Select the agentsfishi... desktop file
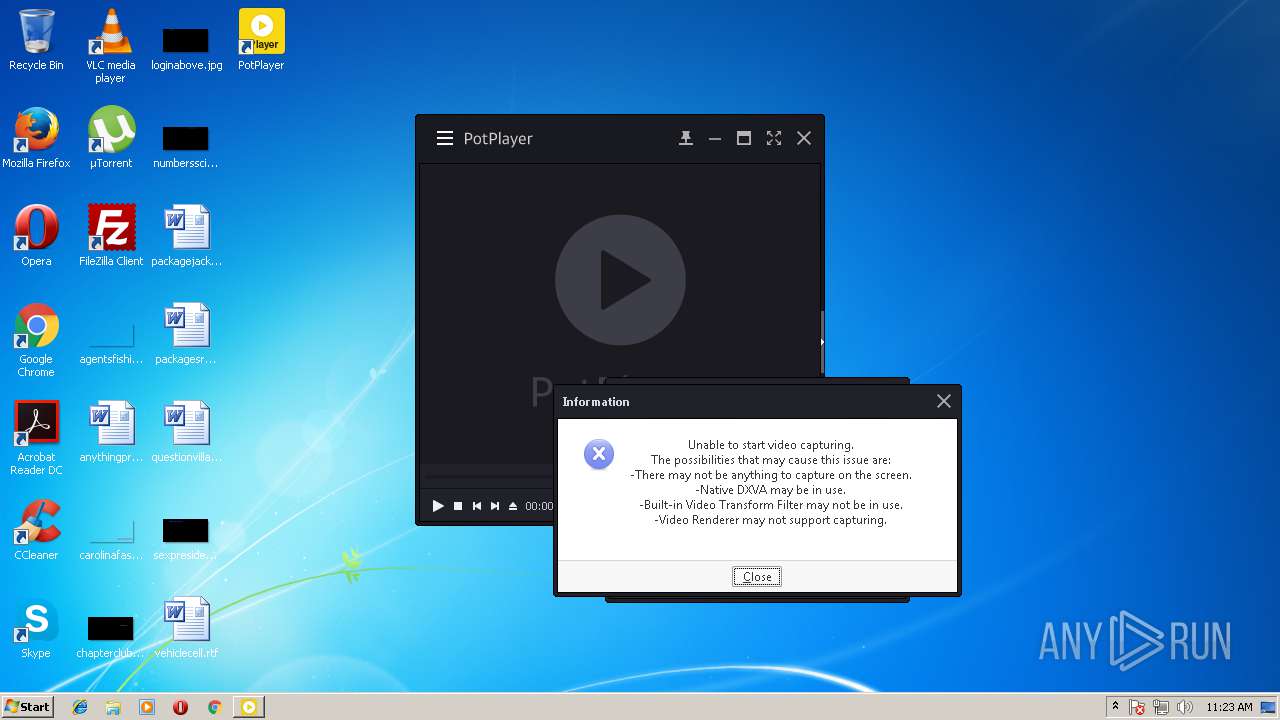 pos(111,344)
